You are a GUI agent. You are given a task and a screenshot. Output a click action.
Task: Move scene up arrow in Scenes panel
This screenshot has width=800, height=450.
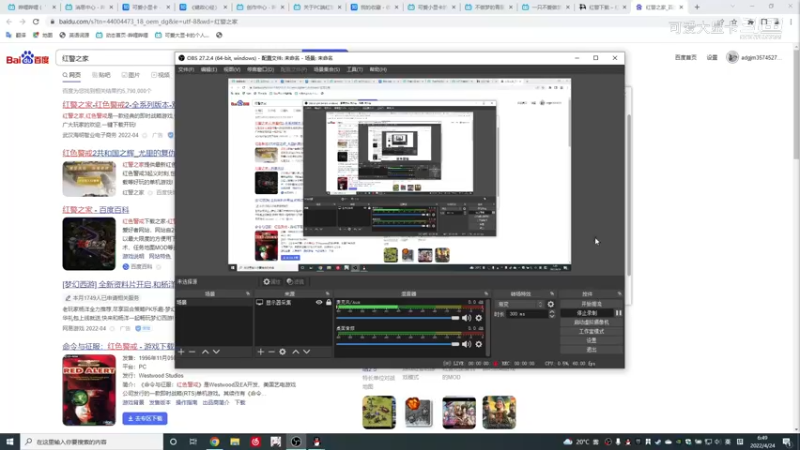tap(205, 352)
